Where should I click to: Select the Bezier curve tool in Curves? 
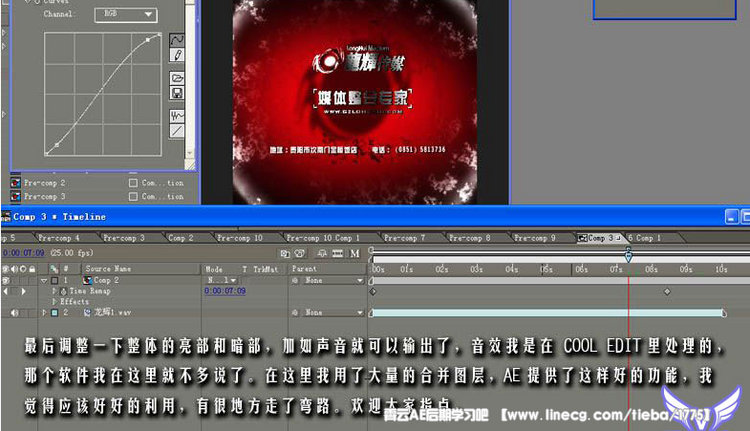pos(177,40)
